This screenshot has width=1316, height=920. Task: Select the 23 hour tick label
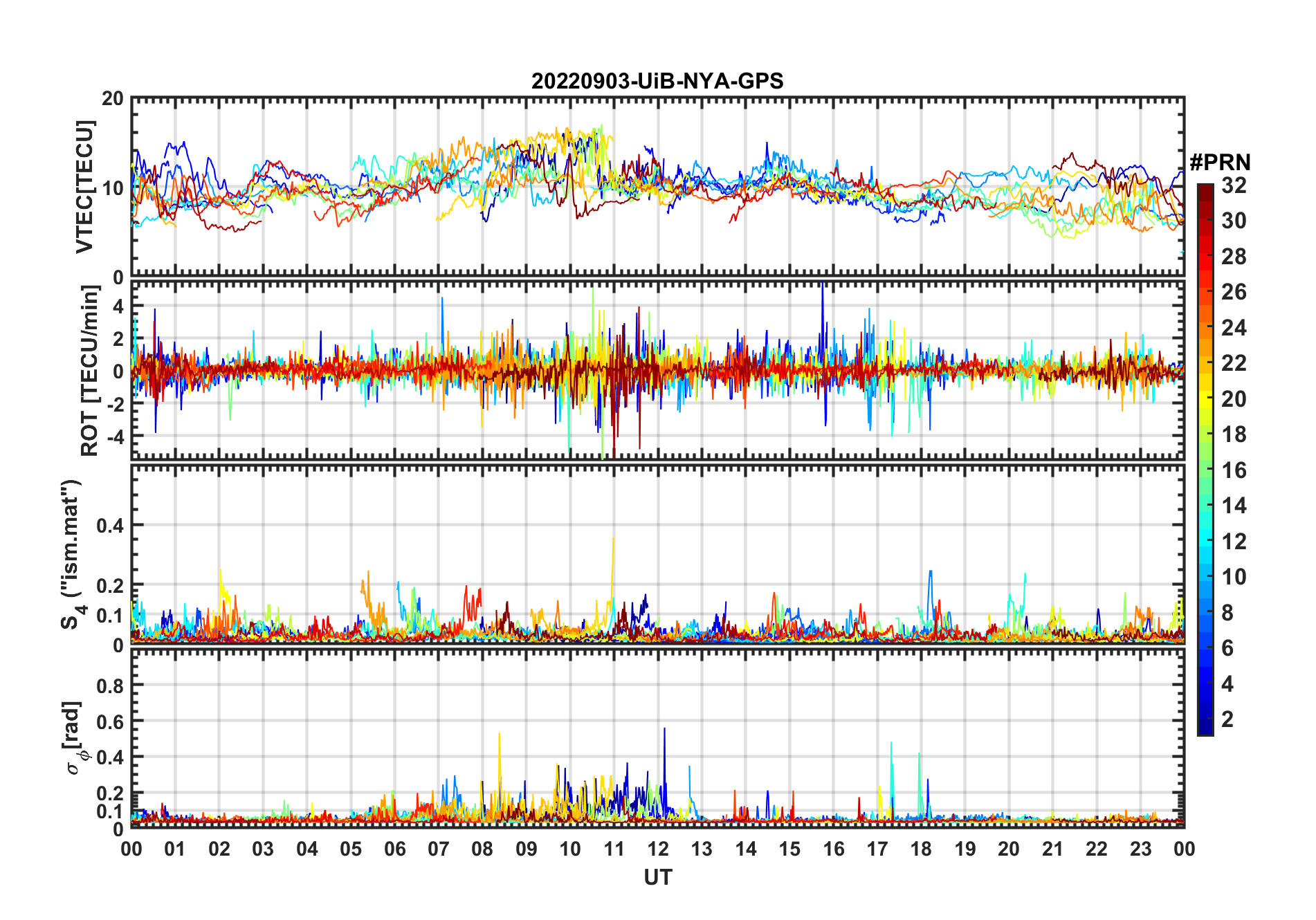point(1140,849)
